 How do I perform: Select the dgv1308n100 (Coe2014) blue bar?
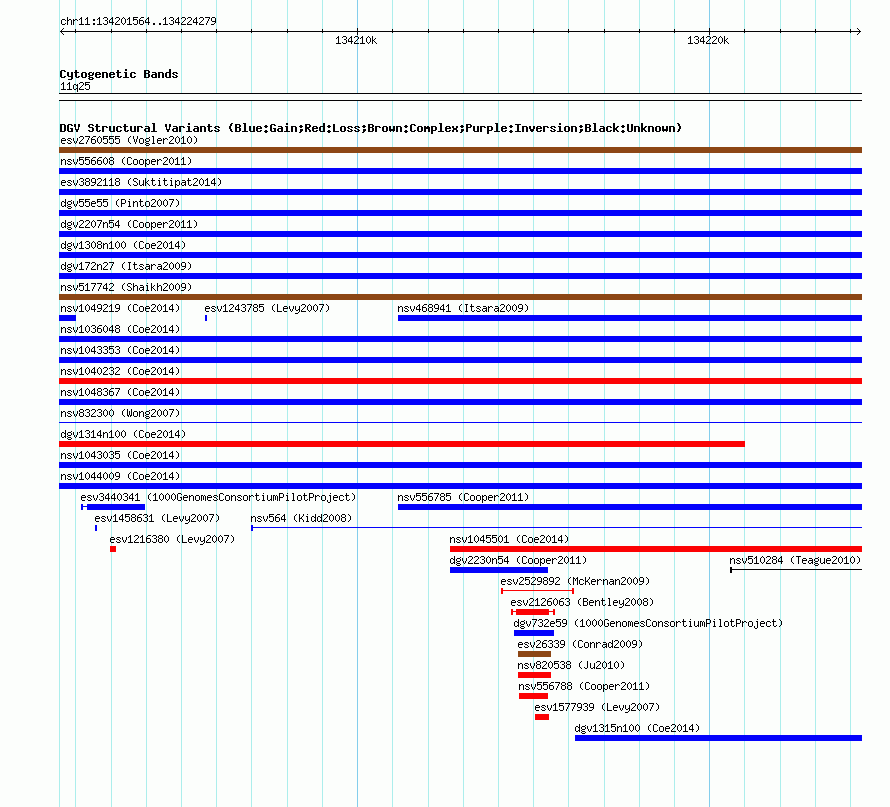pos(460,255)
